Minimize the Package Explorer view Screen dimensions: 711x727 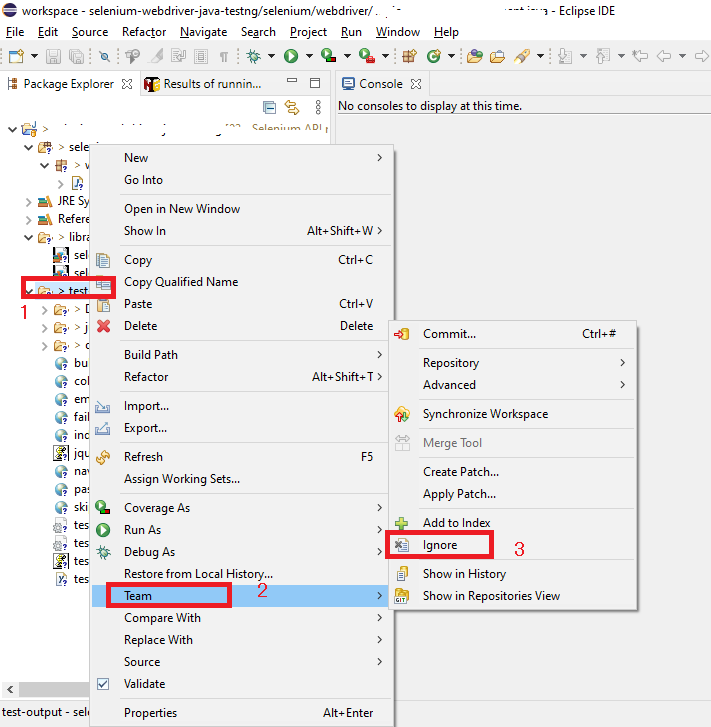point(292,81)
